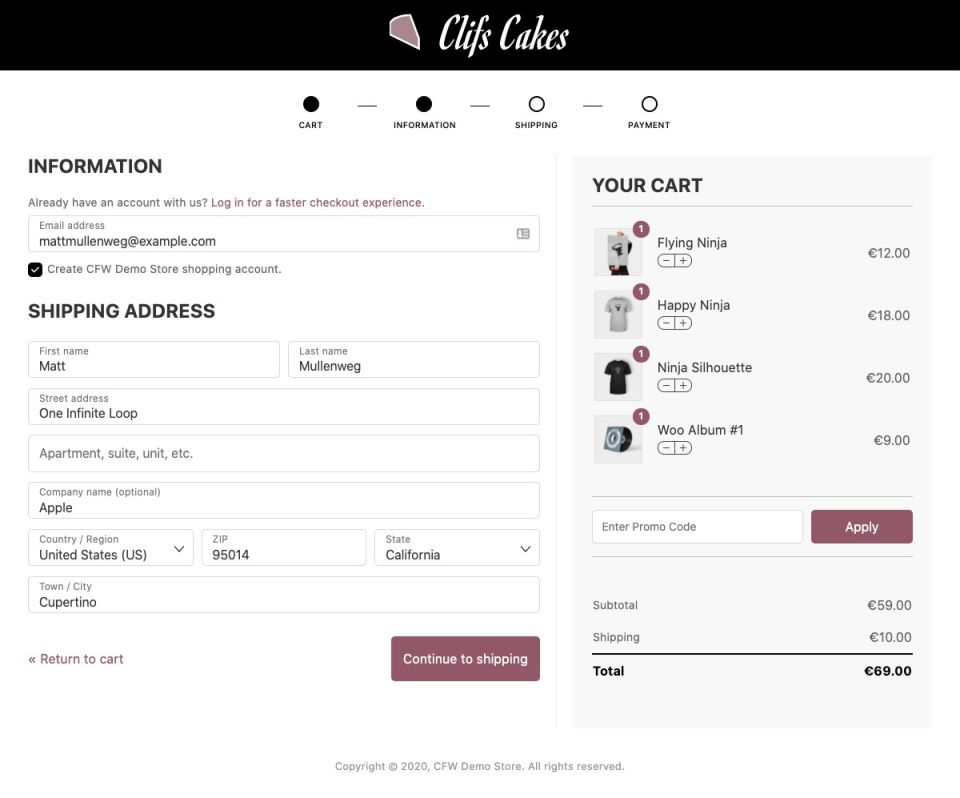Select the Payment step circle
This screenshot has height=798, width=960.
(649, 104)
